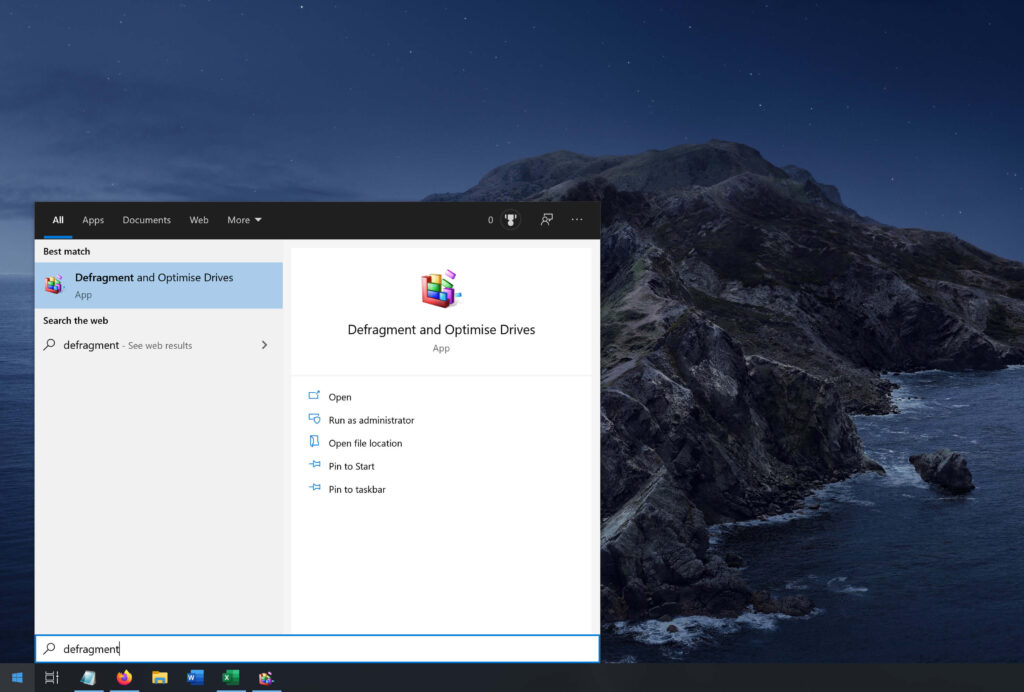Click the rewards count 0
The width and height of the screenshot is (1024, 692).
coord(490,220)
